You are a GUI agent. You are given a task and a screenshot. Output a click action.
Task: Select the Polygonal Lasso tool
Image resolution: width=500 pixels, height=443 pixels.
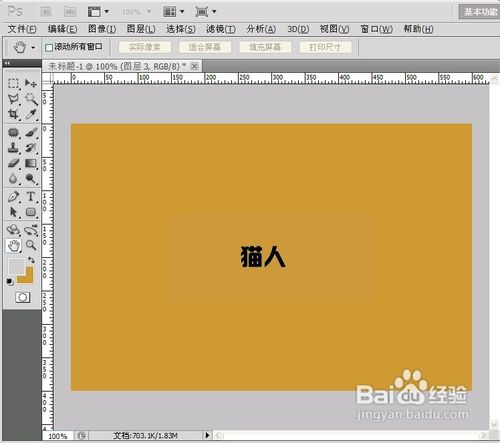pyautogui.click(x=13, y=99)
